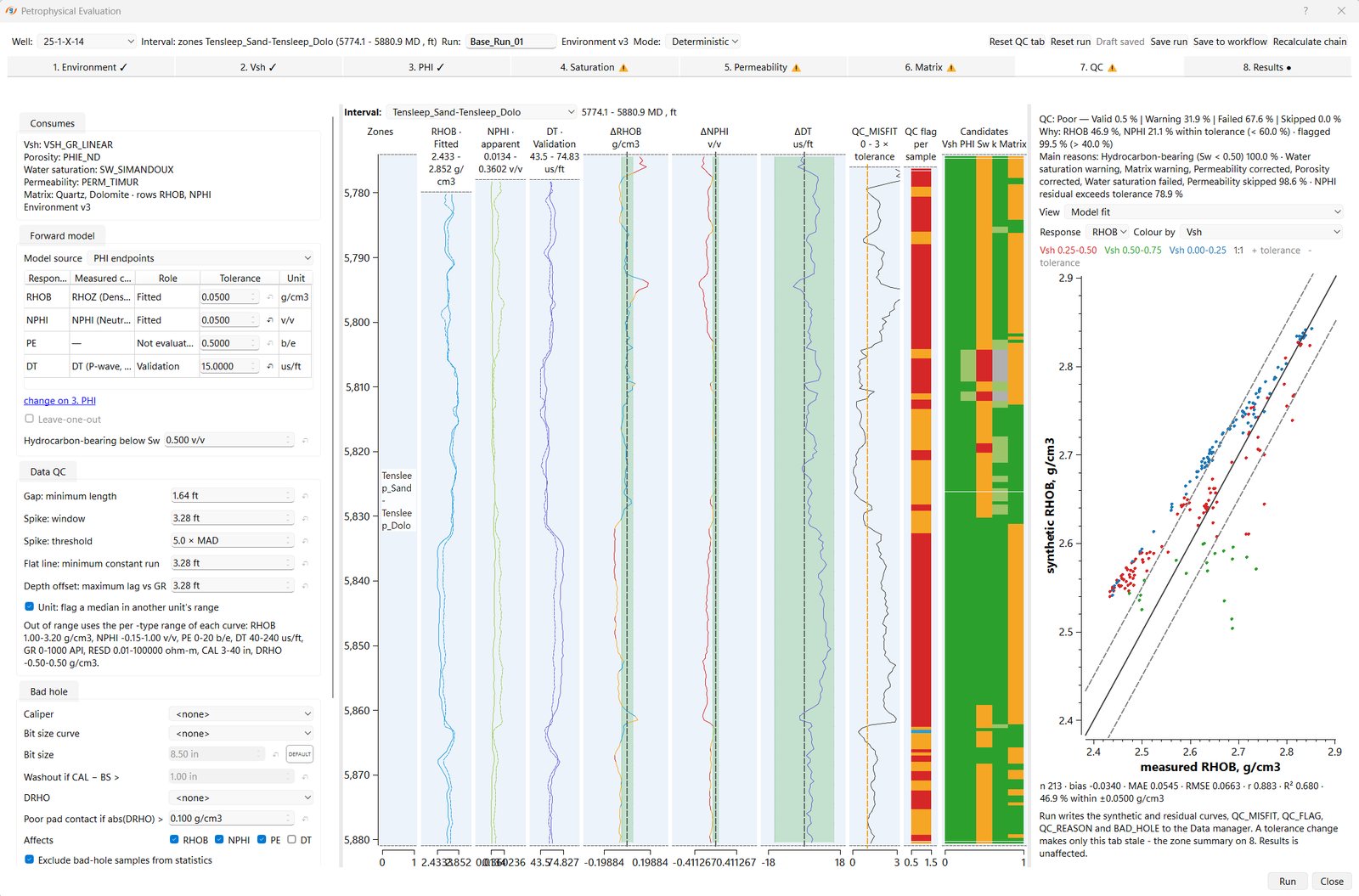Viewport: 1359px width, 896px height.
Task: Click revert icon beside Poor pad contact threshold
Action: click(305, 818)
